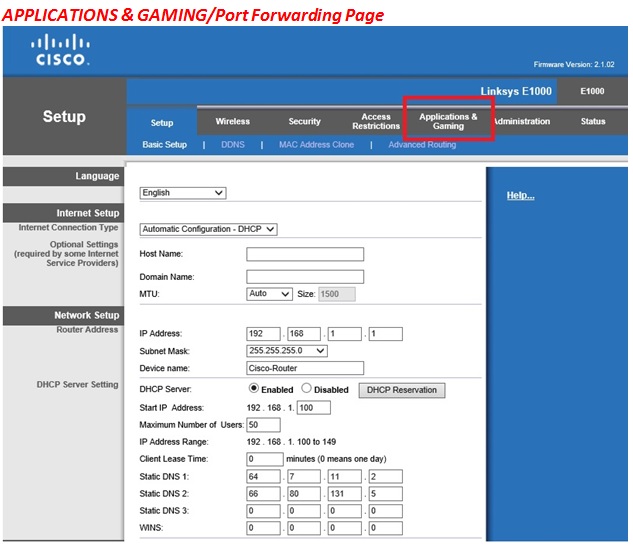Click the DHCP Reservation button

pyautogui.click(x=402, y=390)
